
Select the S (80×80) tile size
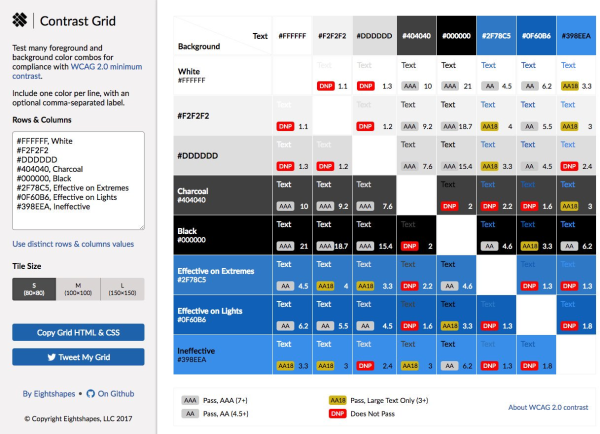34,289
